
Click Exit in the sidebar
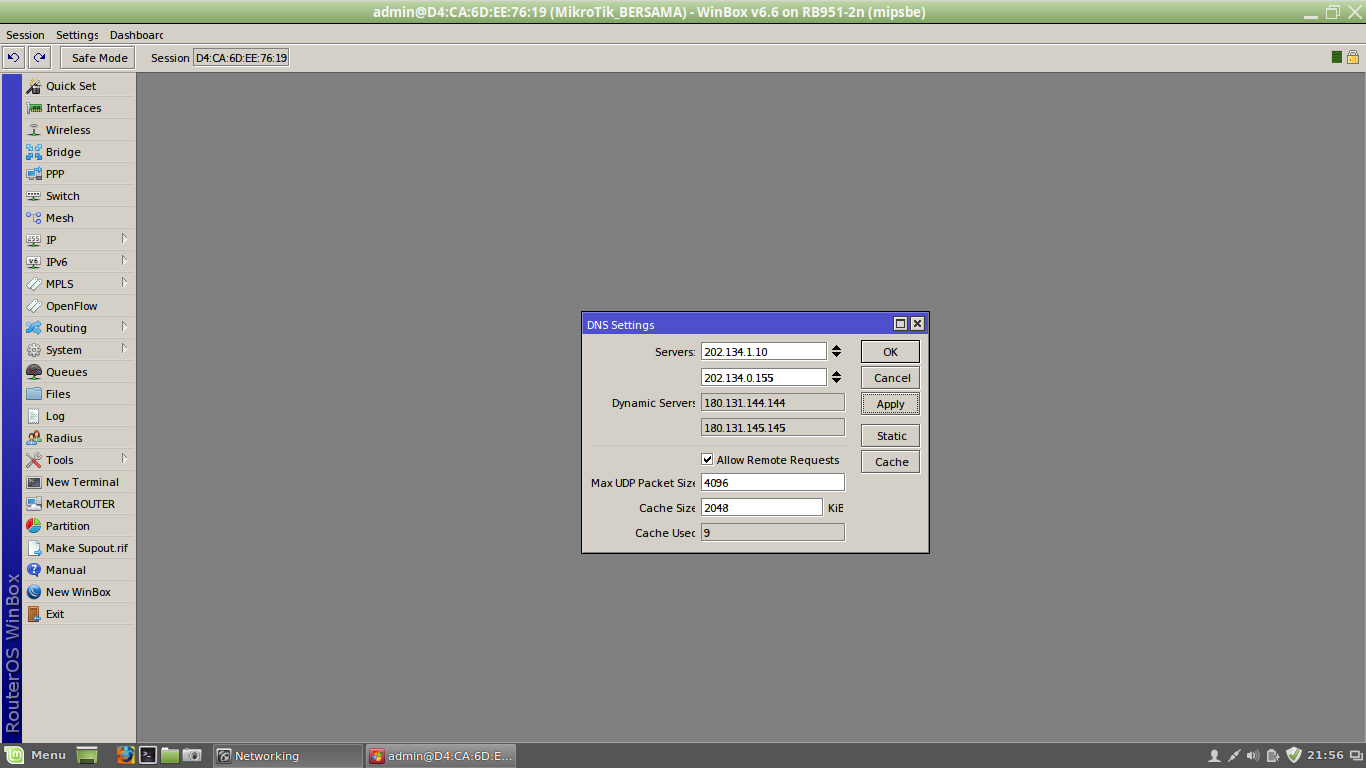point(79,614)
